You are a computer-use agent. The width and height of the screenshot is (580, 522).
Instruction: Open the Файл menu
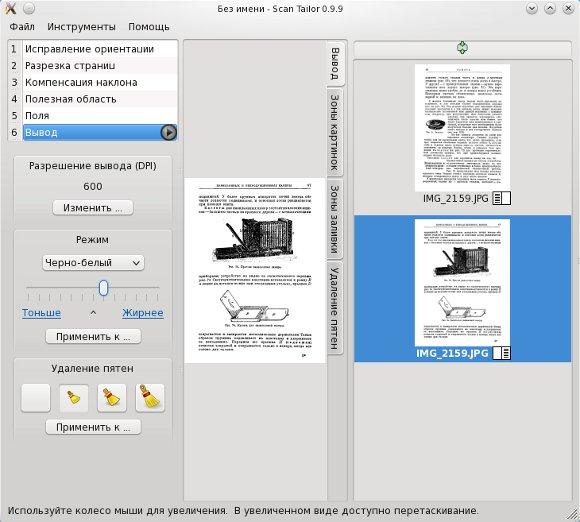(22, 27)
